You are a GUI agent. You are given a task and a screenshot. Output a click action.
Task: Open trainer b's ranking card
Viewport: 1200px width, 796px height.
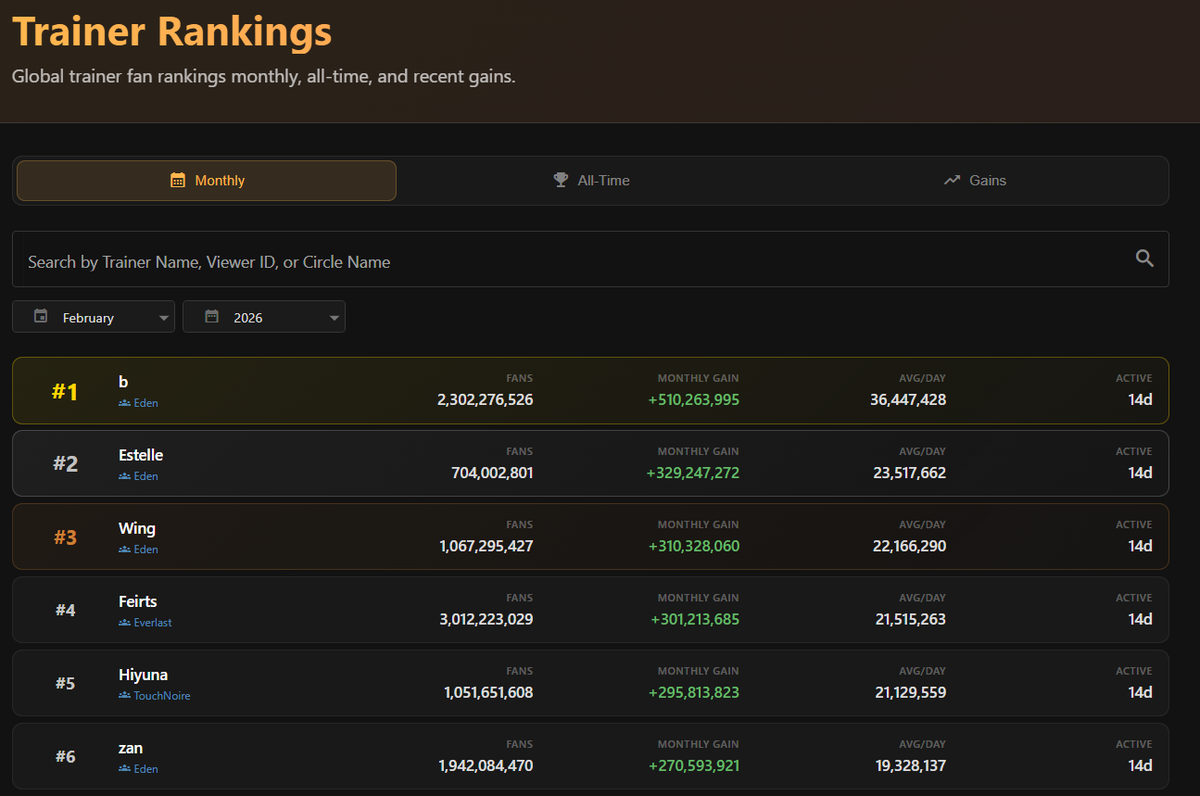pos(590,390)
